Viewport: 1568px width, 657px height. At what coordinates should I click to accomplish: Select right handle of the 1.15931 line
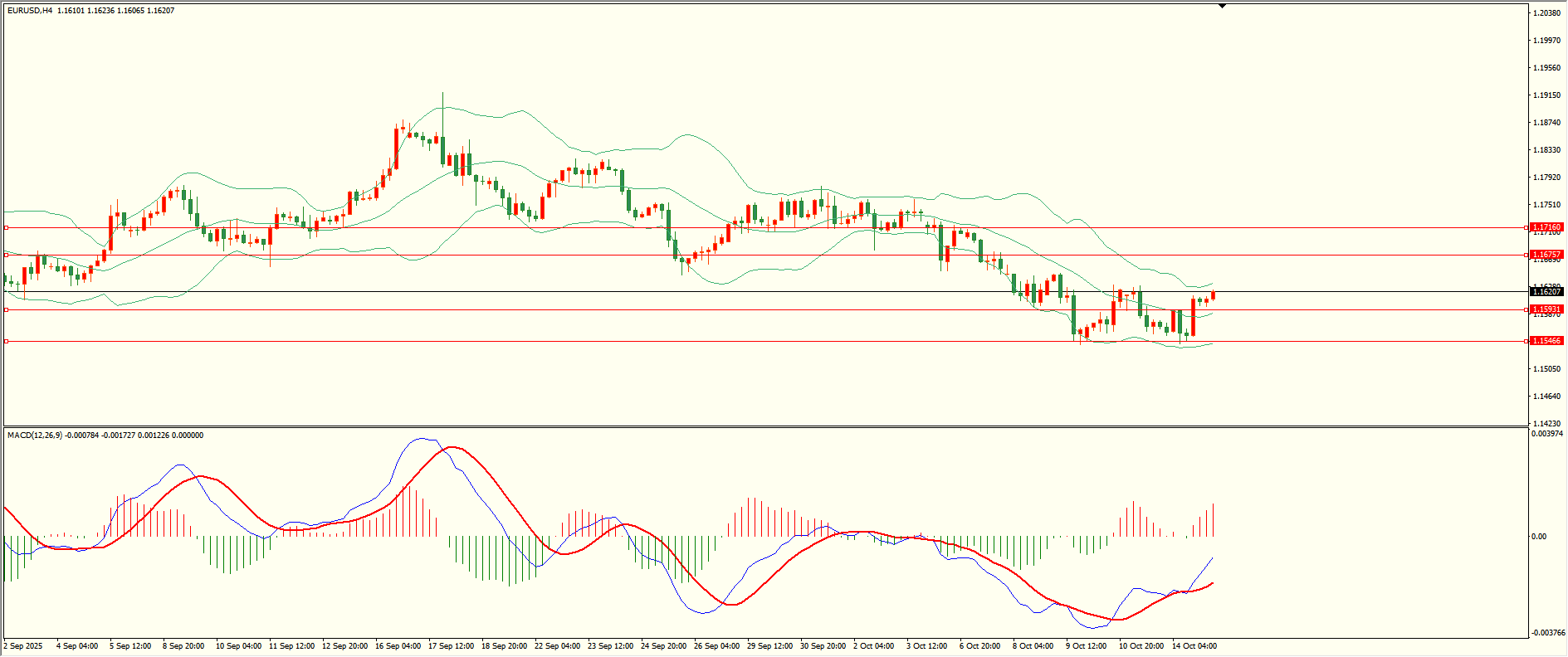coord(1527,309)
